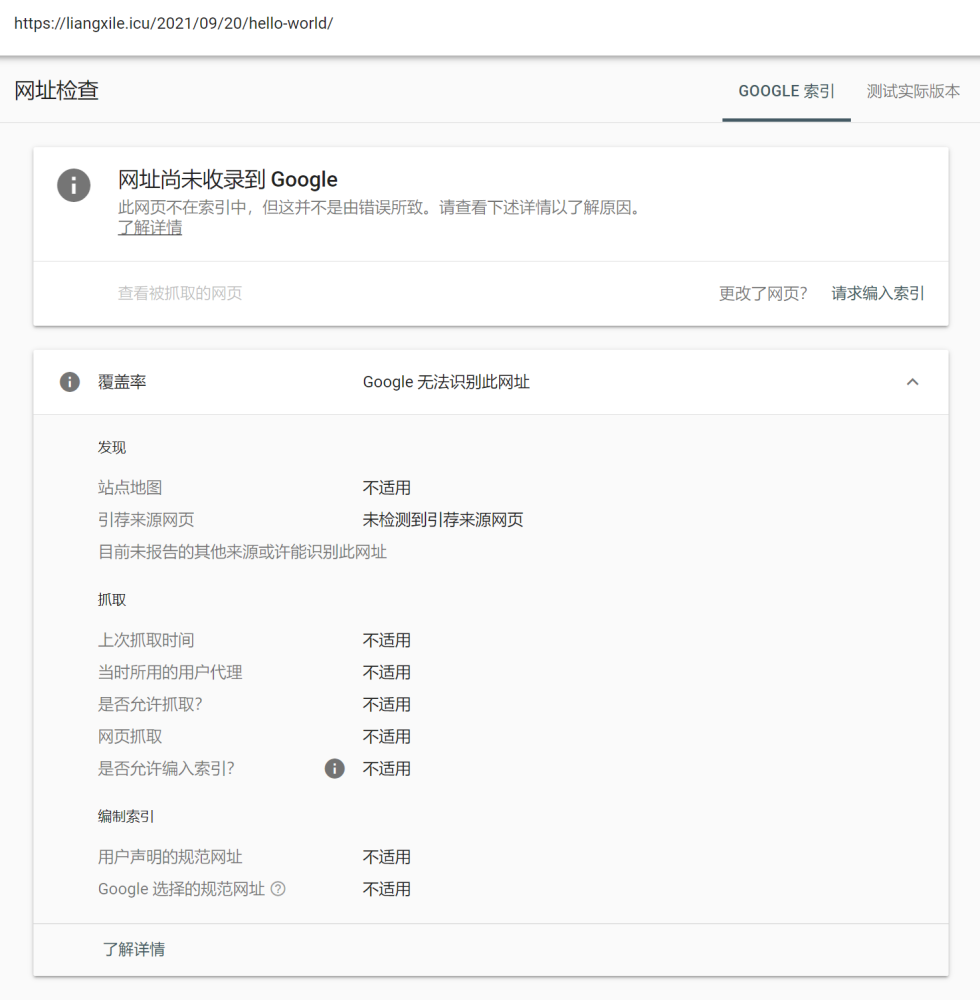This screenshot has height=1000, width=980.
Task: Switch to the GOOGLE 索引 tab
Action: [786, 91]
